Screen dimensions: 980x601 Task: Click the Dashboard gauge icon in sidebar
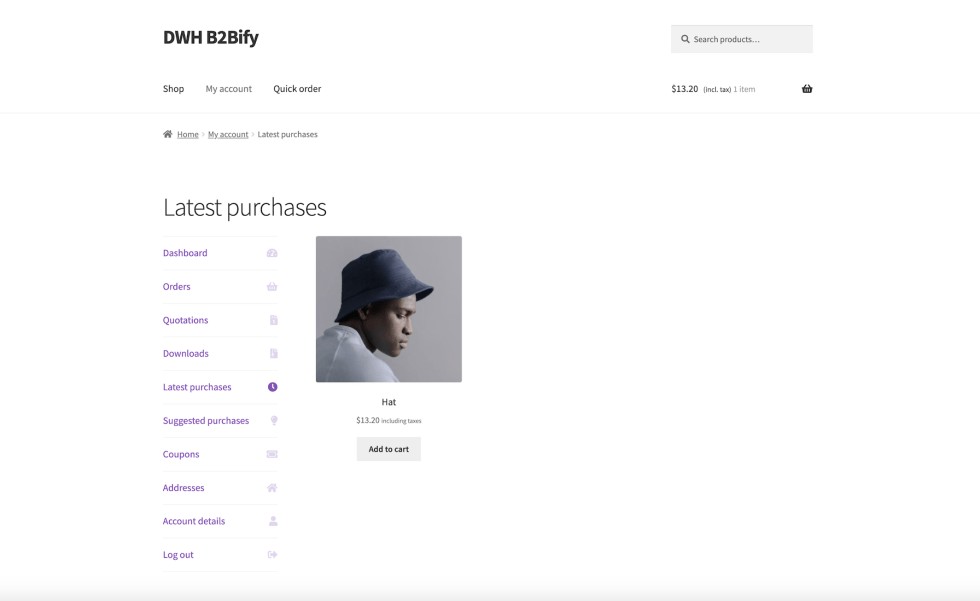point(272,253)
